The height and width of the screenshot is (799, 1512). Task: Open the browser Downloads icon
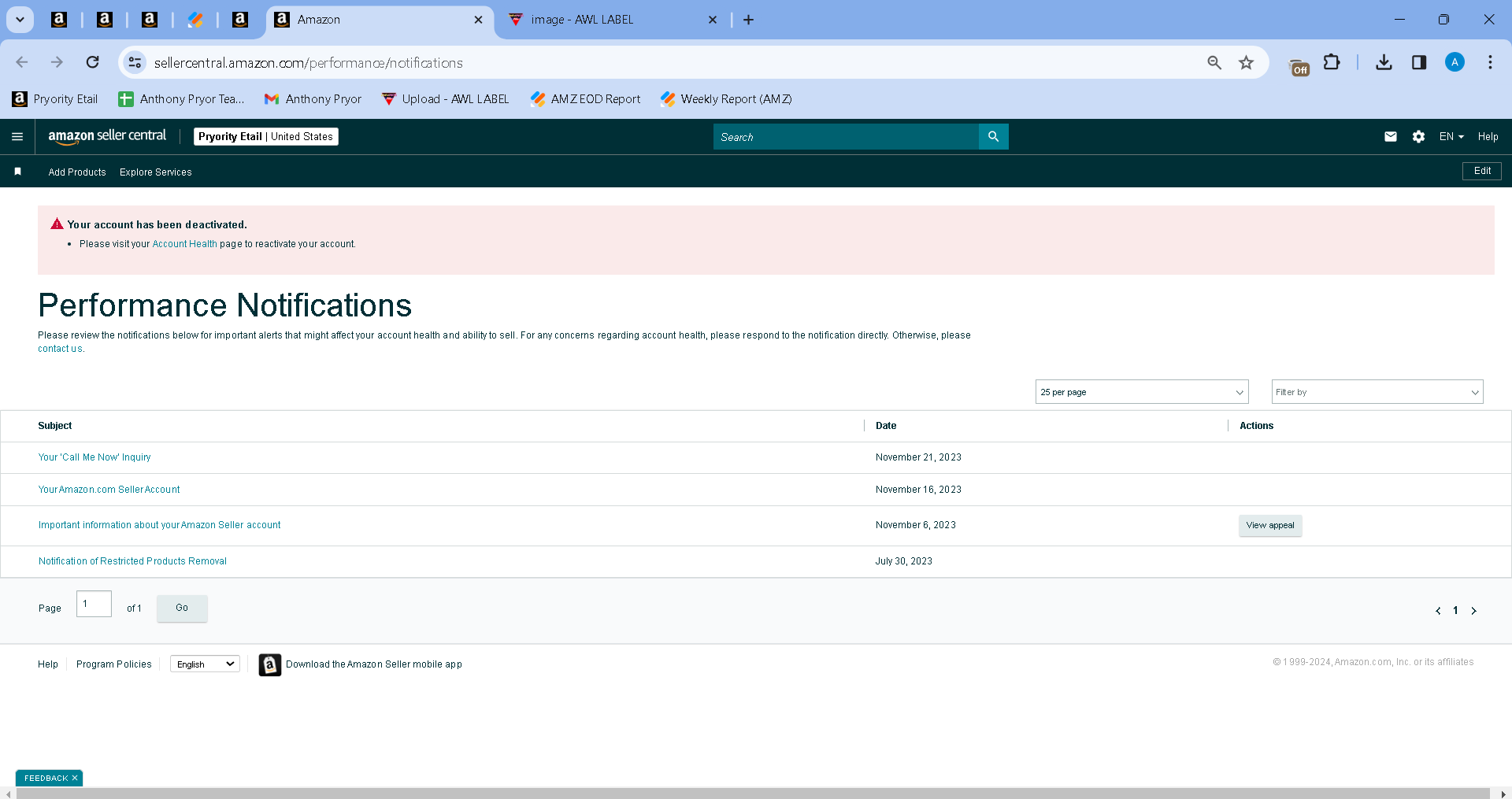1384,62
